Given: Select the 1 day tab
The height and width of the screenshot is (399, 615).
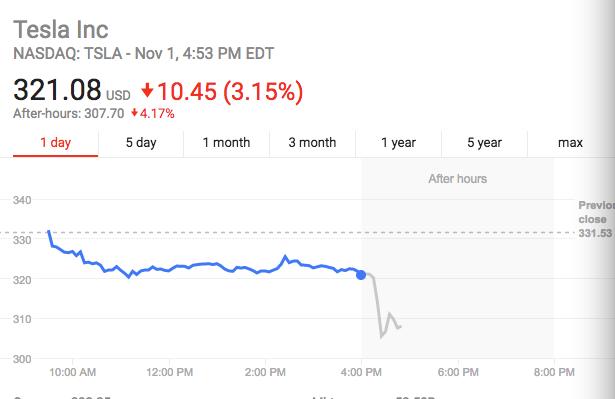Looking at the screenshot, I should [x=55, y=142].
